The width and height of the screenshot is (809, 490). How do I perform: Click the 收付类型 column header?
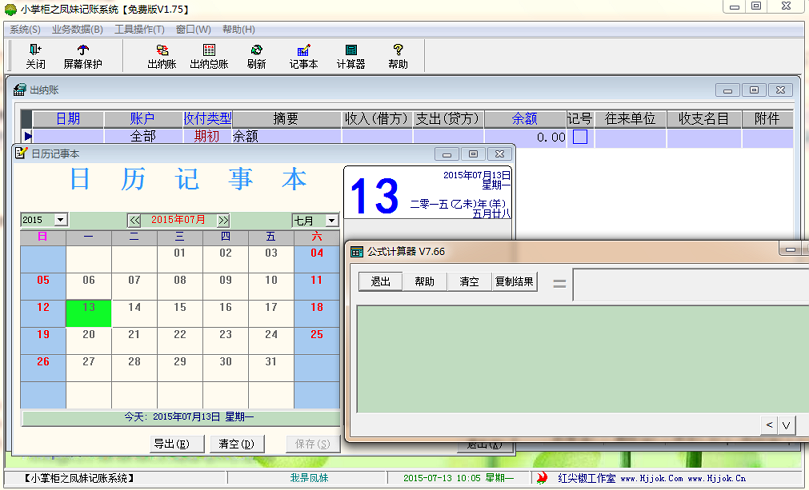coord(207,119)
